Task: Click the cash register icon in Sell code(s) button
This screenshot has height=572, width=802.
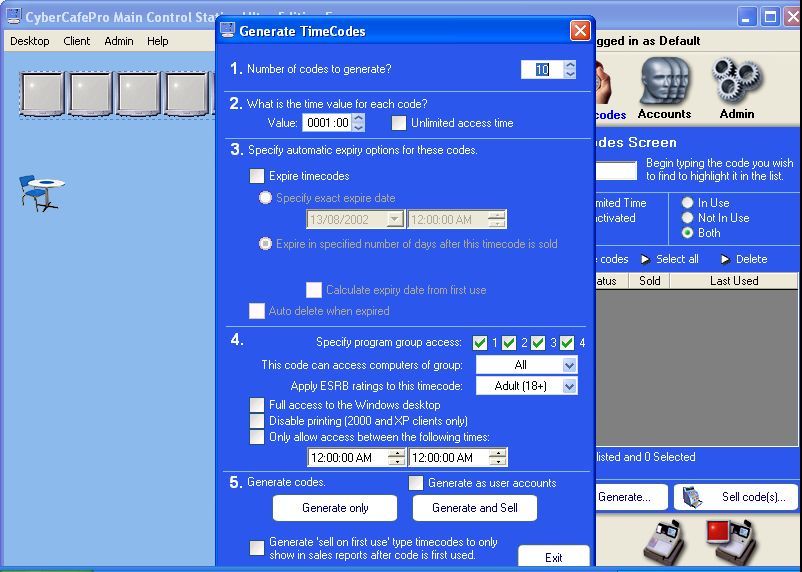Action: click(x=692, y=497)
